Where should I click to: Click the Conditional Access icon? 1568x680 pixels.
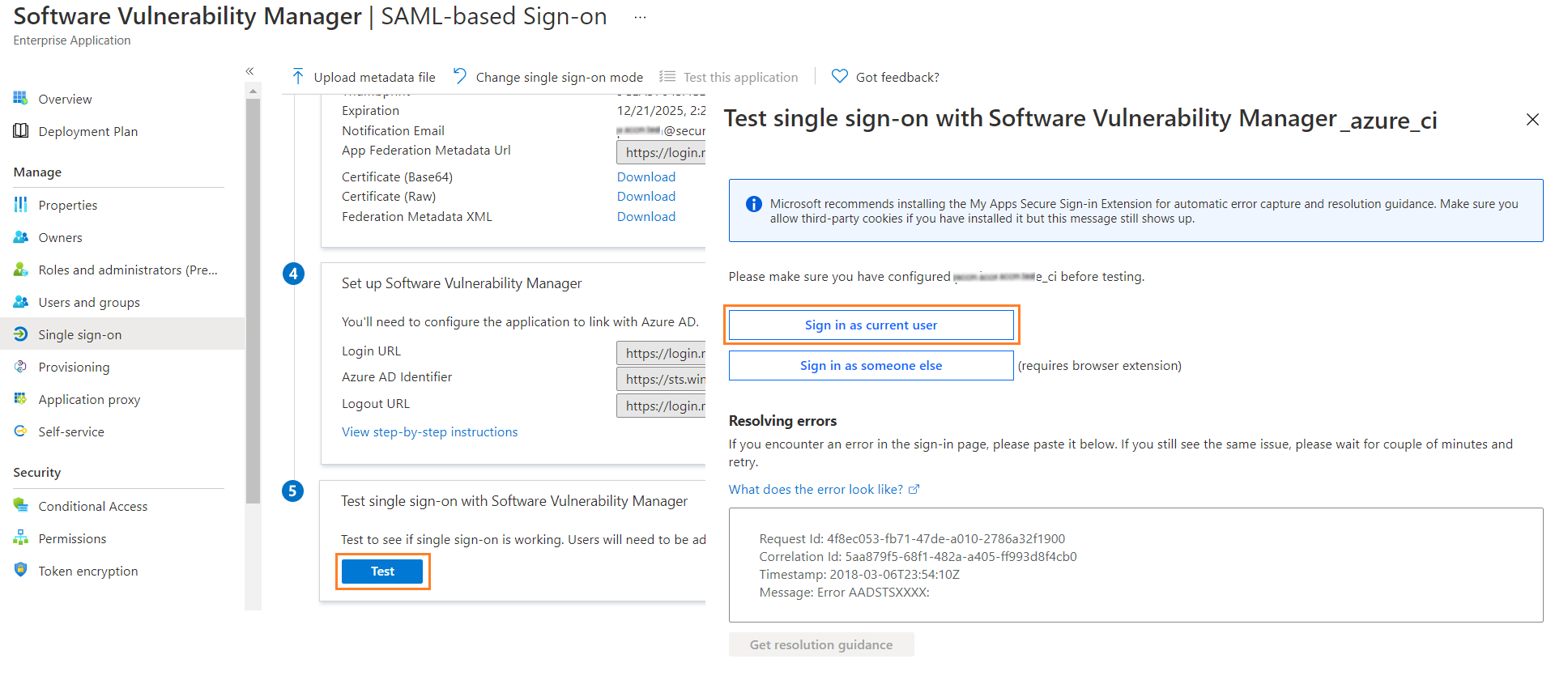point(21,506)
